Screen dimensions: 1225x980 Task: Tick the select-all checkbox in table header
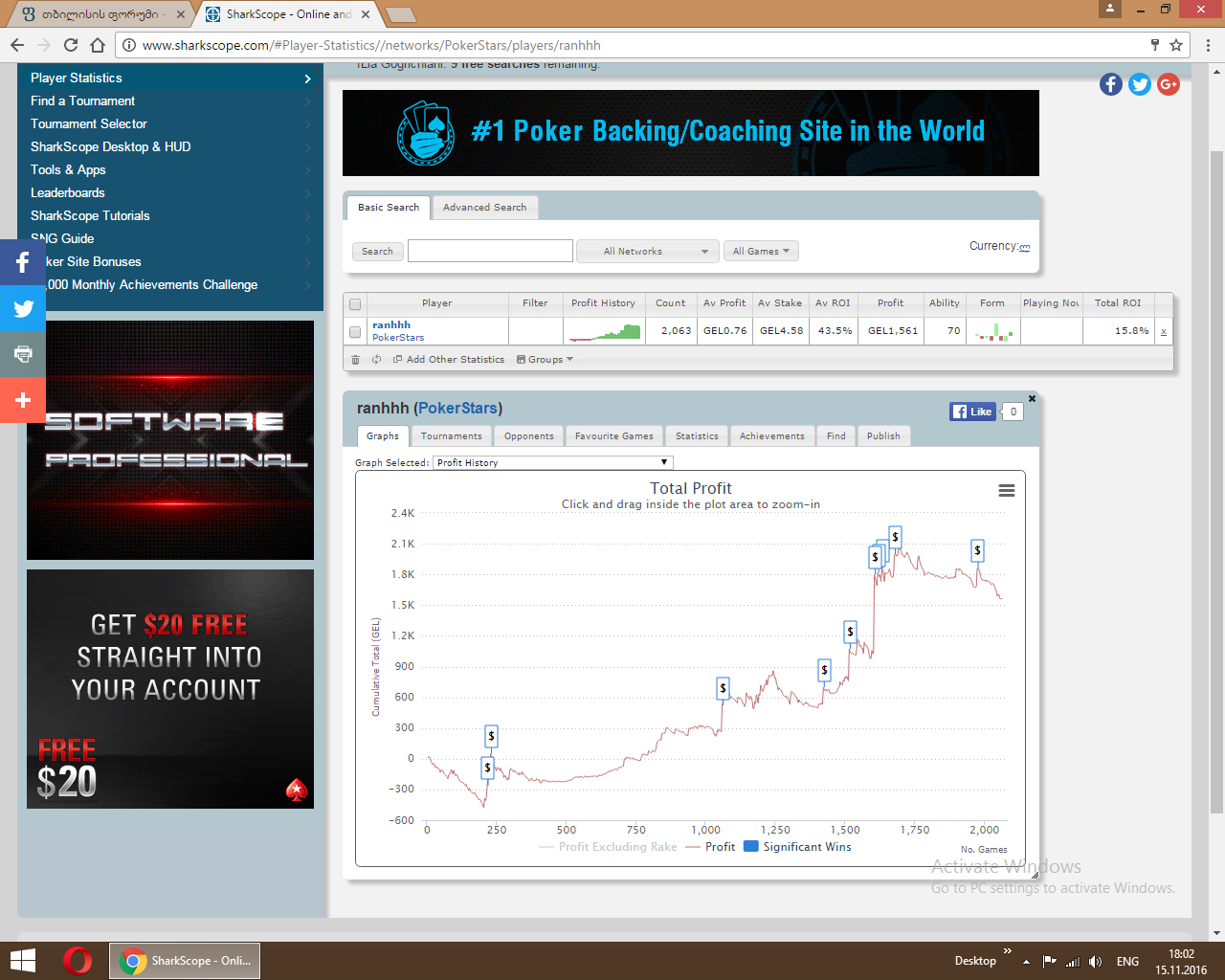click(355, 304)
